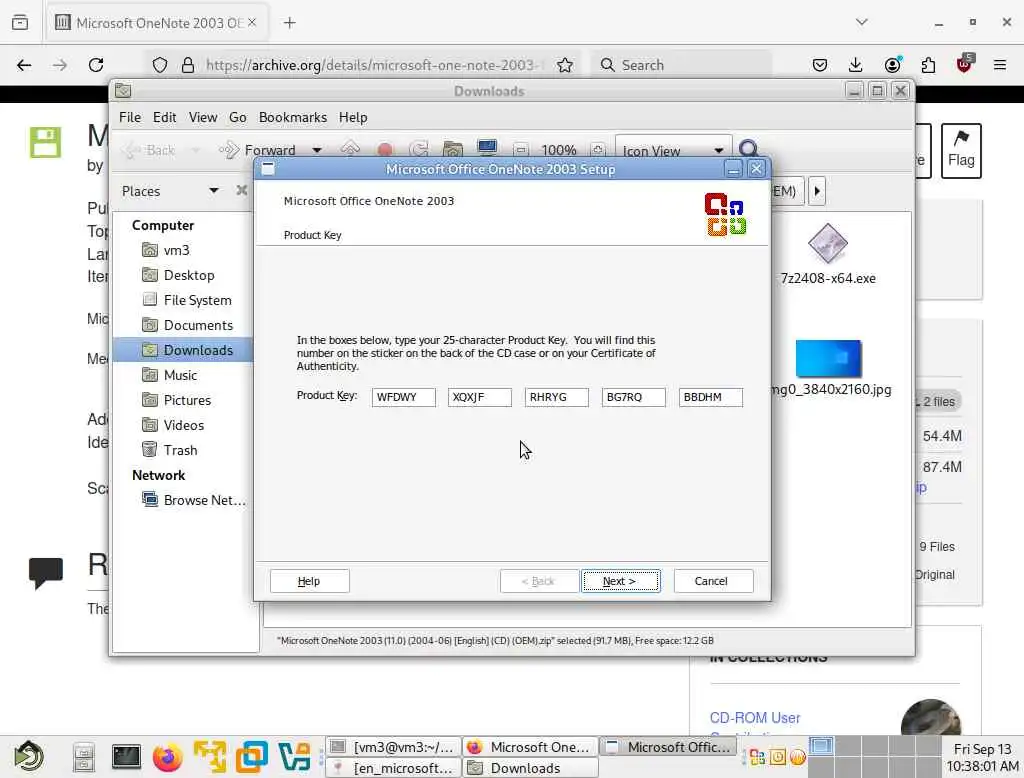Open Help menu in Downloads window
1024x778 pixels.
click(353, 118)
